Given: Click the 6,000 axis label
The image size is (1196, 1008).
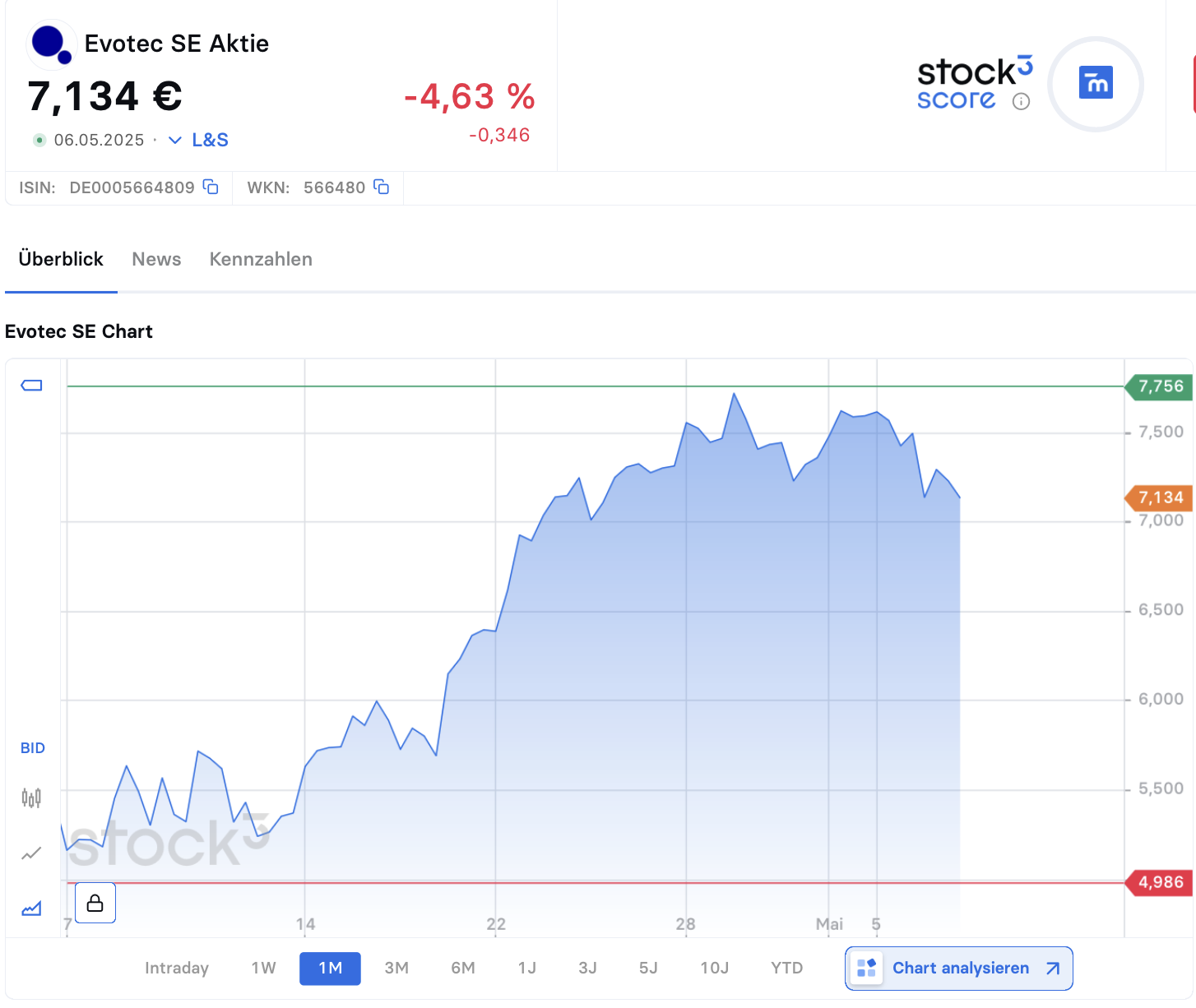Looking at the screenshot, I should 1161,699.
